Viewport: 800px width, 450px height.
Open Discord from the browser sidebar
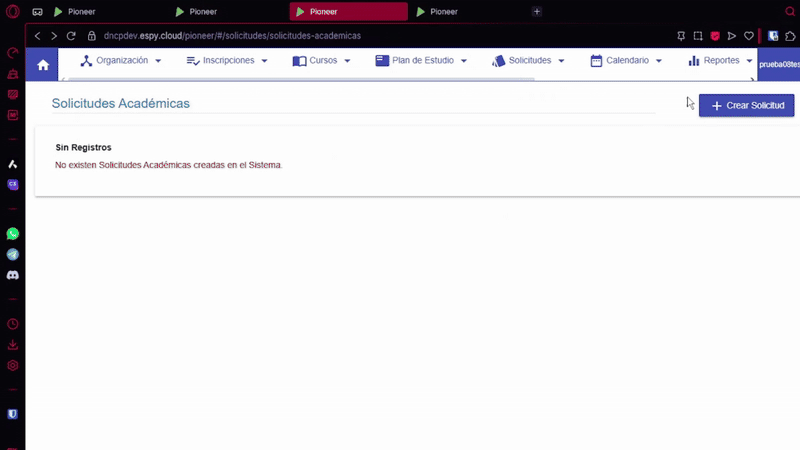pyautogui.click(x=13, y=275)
